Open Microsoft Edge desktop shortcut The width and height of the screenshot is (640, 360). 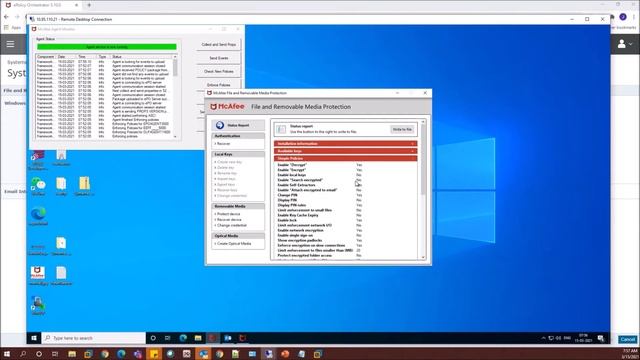pyautogui.click(x=38, y=216)
